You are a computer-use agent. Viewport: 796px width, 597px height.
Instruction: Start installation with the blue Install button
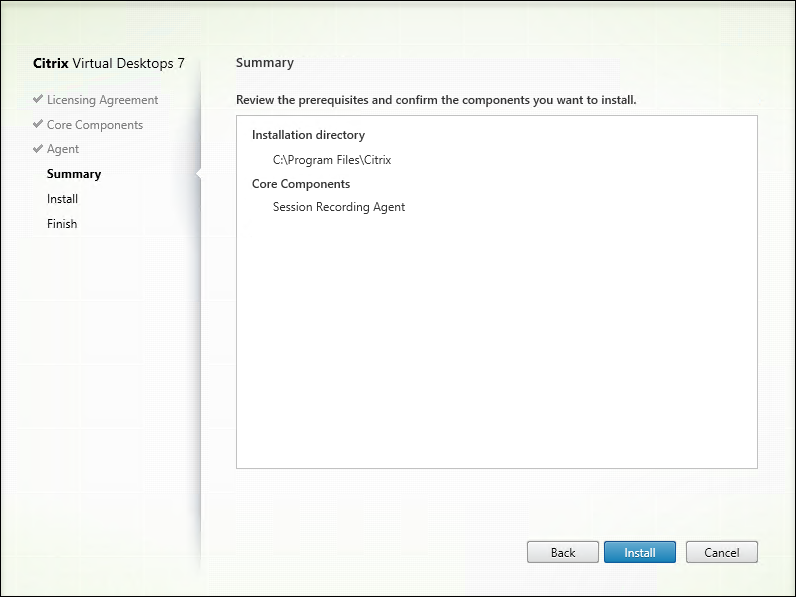pyautogui.click(x=640, y=552)
